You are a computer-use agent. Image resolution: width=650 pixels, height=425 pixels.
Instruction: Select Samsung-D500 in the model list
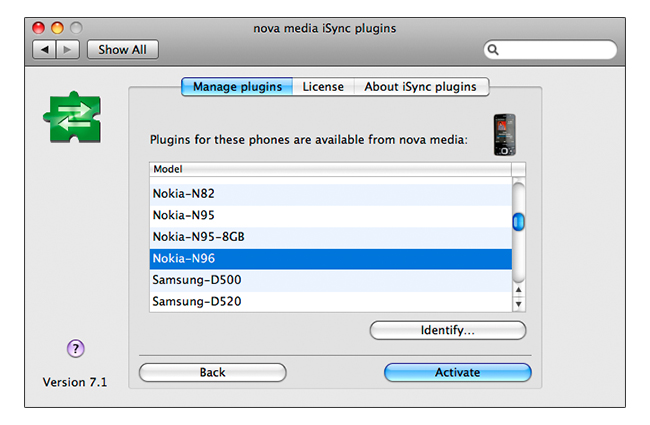[330, 280]
